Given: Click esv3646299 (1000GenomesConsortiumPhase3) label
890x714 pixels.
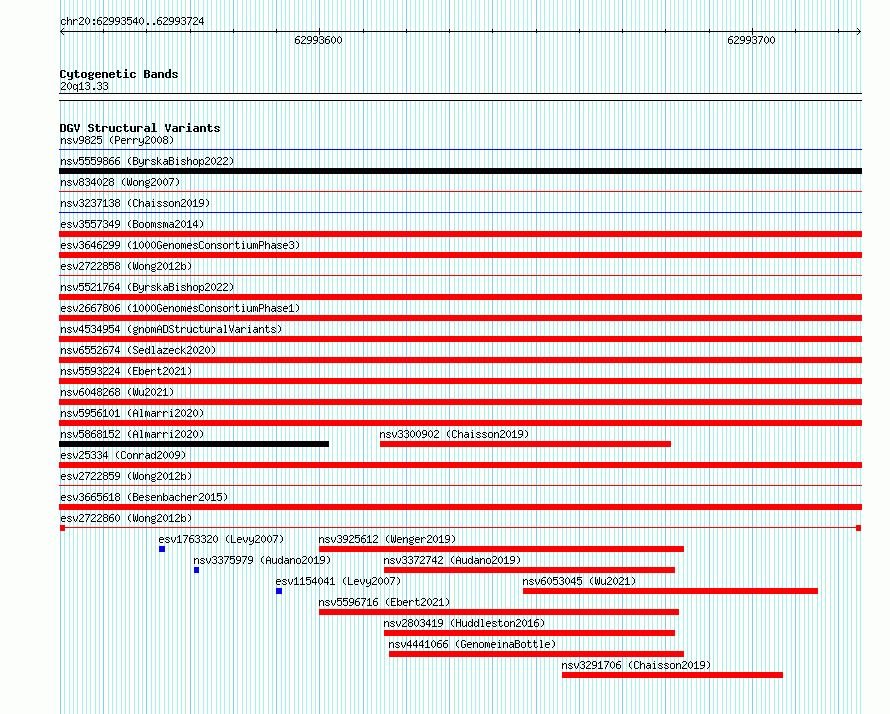Looking at the screenshot, I should tap(180, 245).
